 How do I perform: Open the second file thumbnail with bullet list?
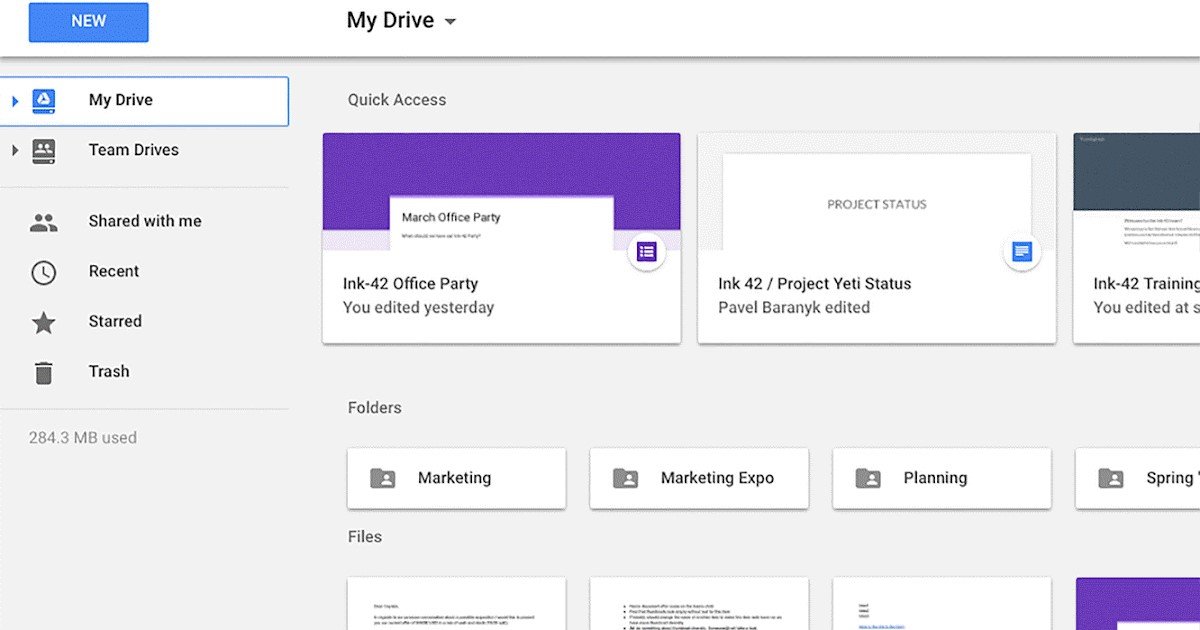(700, 604)
